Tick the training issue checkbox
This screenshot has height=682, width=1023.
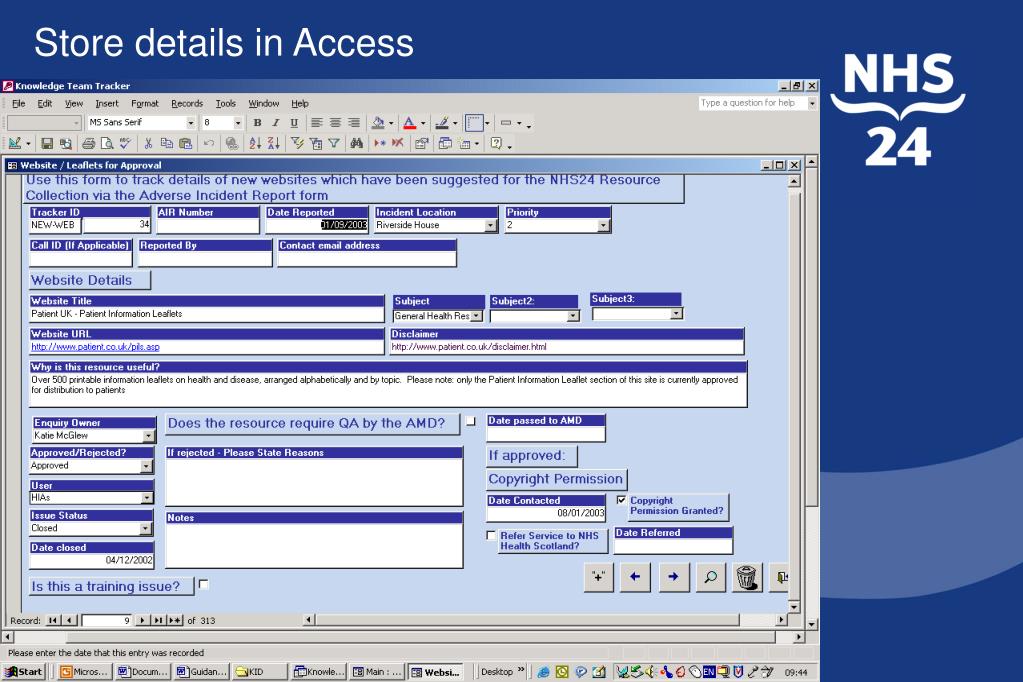(x=204, y=584)
